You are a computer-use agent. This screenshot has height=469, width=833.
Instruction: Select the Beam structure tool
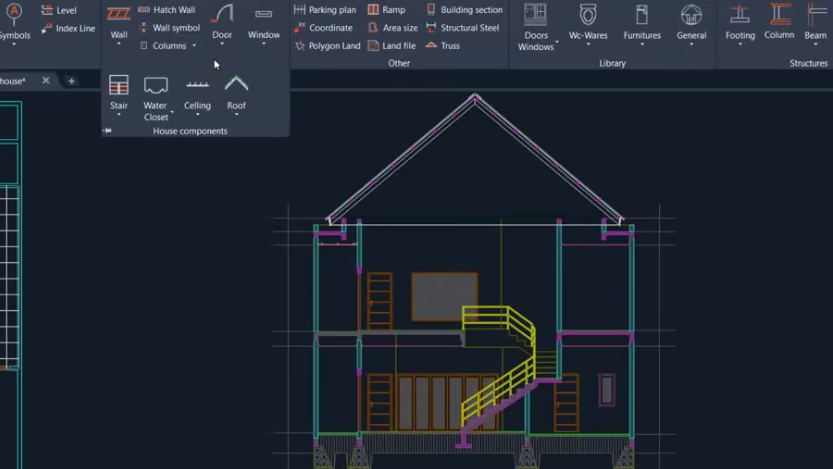click(x=815, y=21)
